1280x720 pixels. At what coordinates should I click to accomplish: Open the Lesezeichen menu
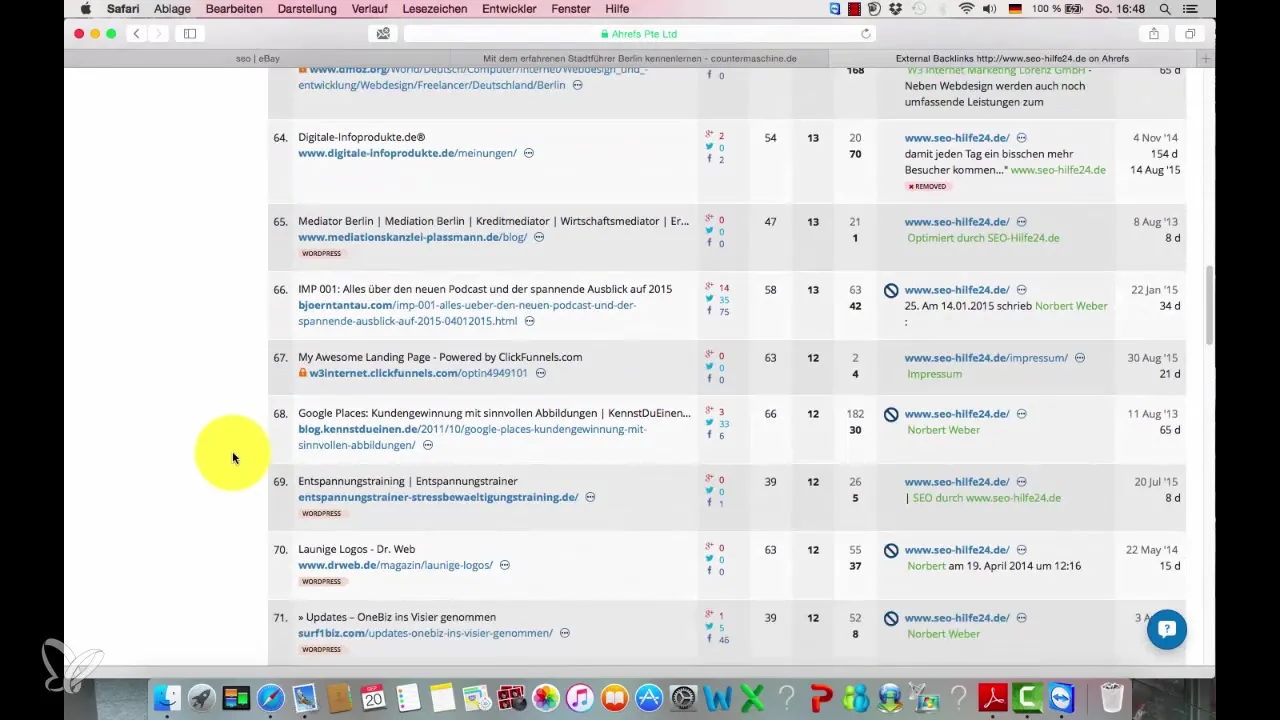coord(435,9)
